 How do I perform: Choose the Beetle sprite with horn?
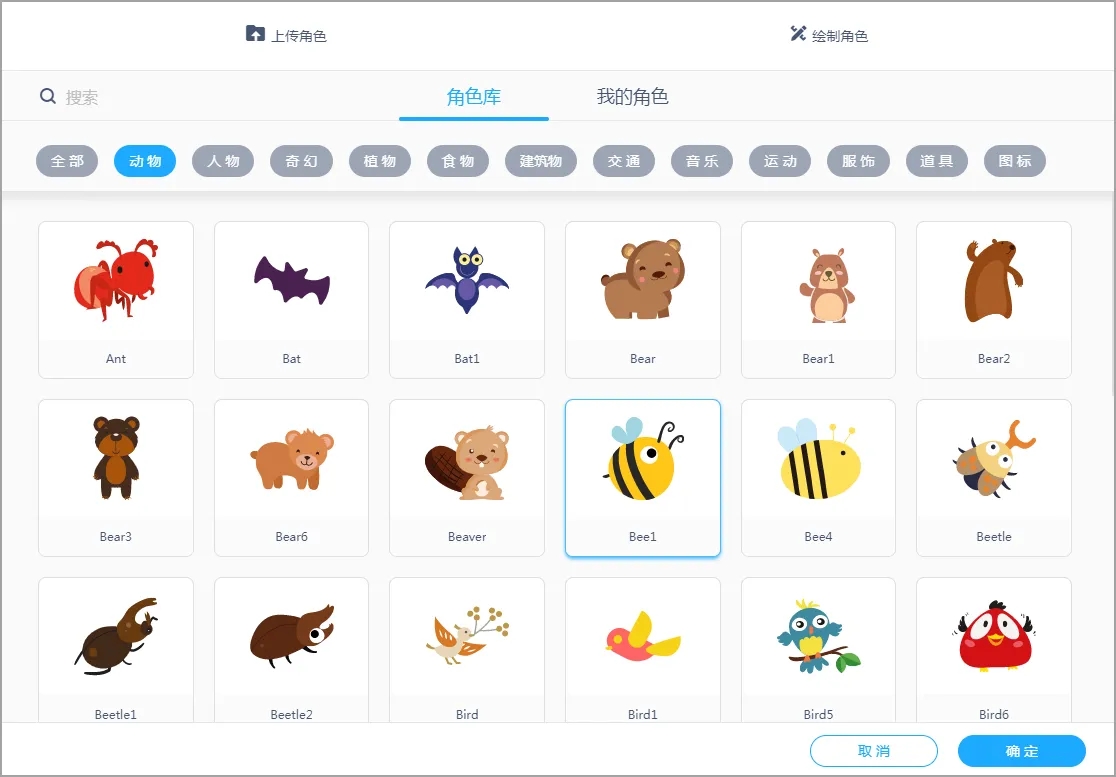[x=994, y=477]
